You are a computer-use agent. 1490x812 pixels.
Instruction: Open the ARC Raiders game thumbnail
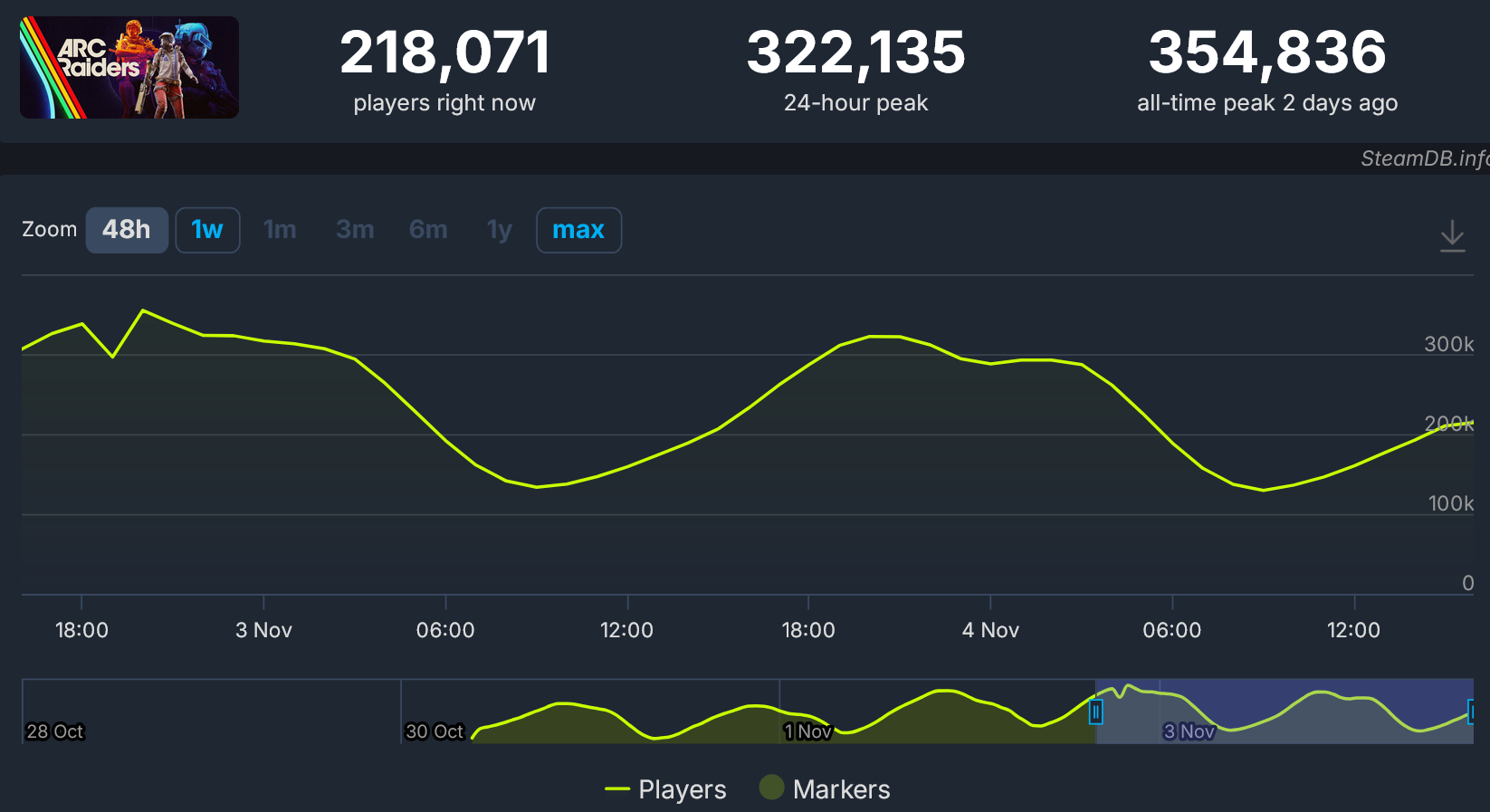[x=129, y=68]
